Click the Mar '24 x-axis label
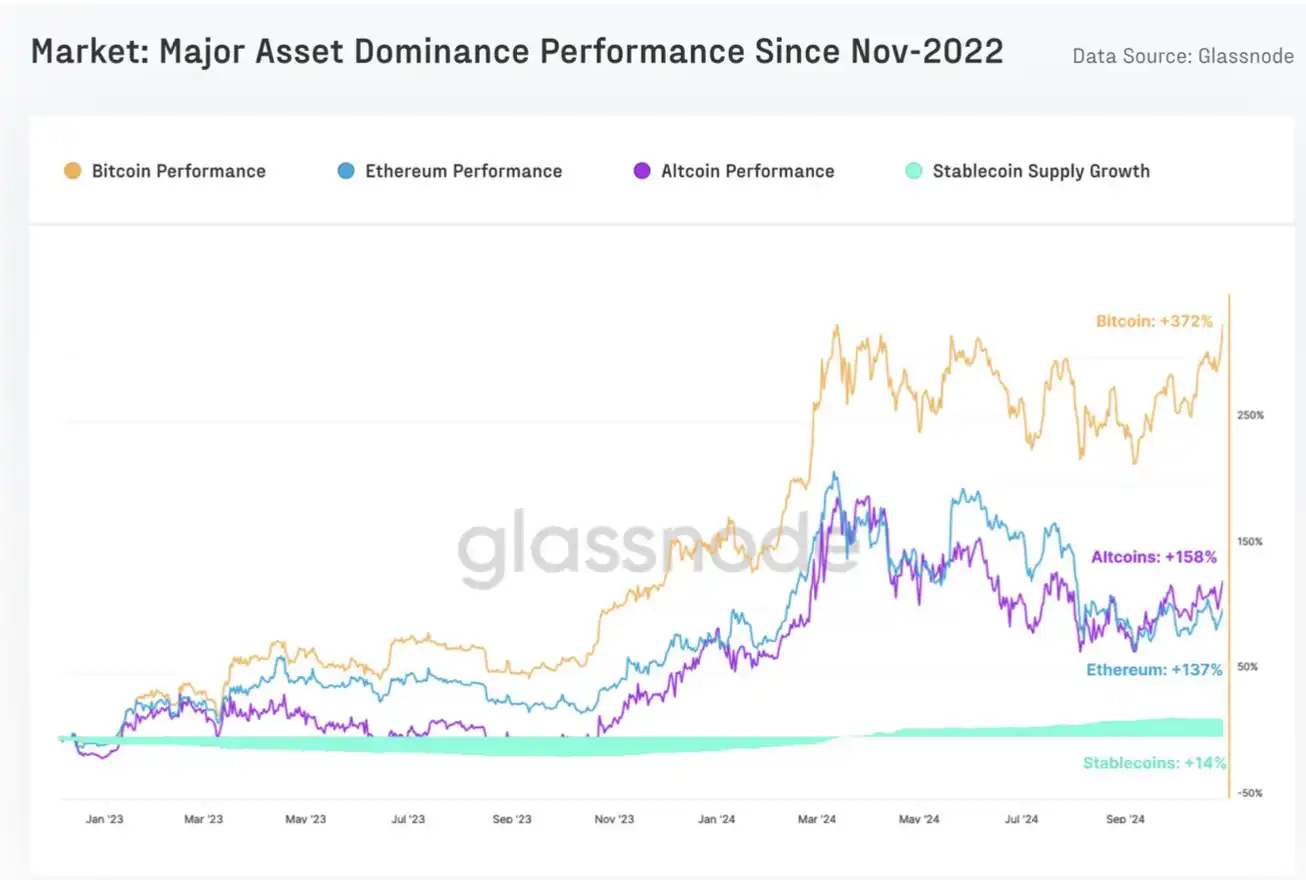Screen dimensions: 1306x880 (x=817, y=819)
